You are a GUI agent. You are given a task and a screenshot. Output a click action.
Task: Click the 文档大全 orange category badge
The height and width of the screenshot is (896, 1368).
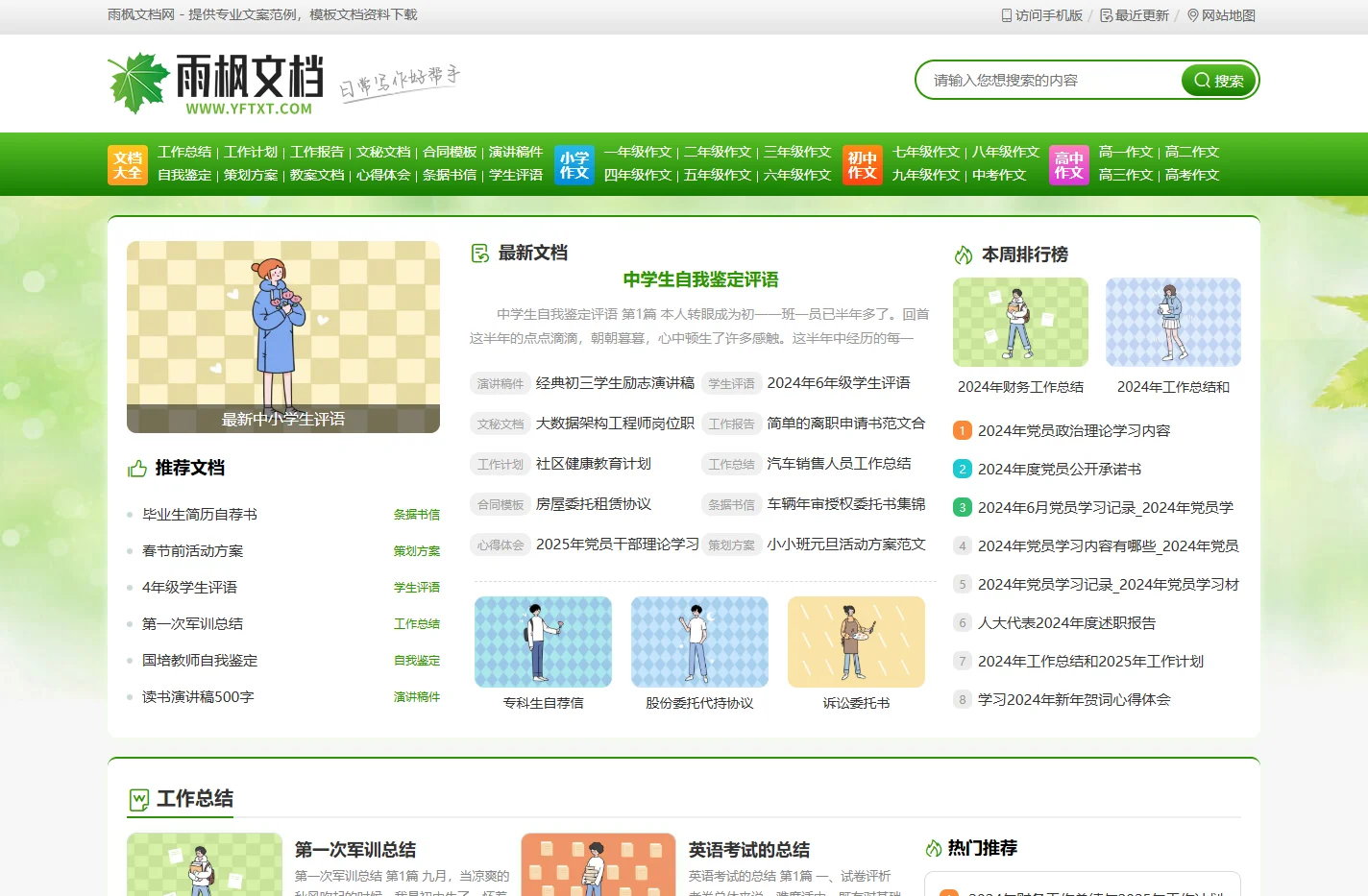coord(128,164)
